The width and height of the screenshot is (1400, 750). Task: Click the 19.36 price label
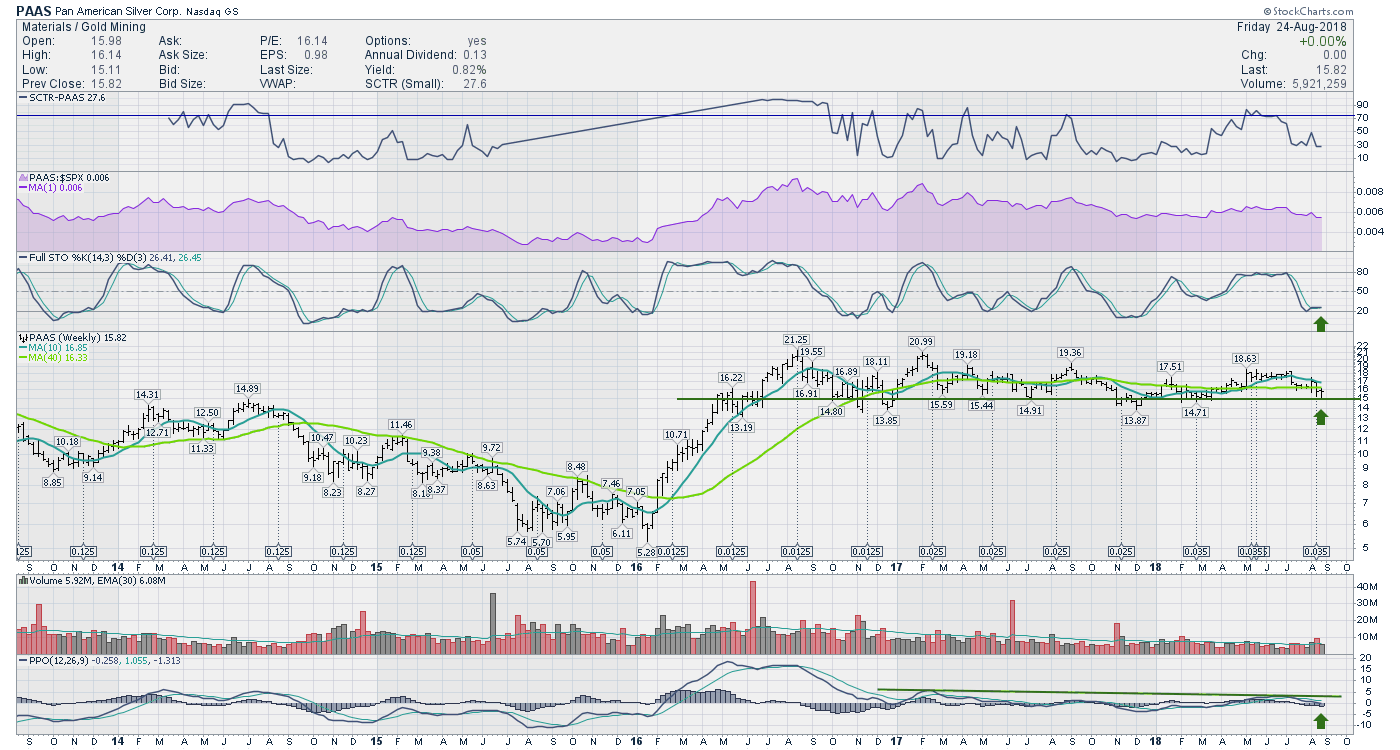[1070, 353]
